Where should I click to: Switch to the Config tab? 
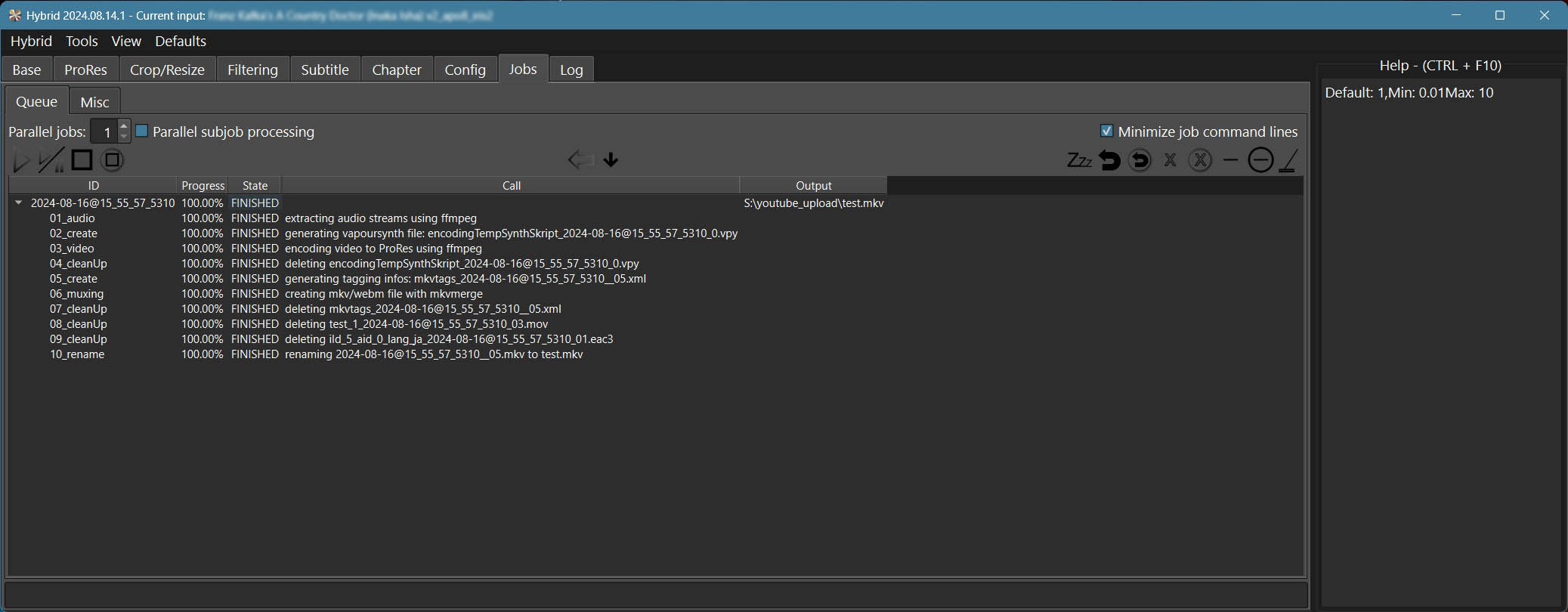(x=465, y=70)
